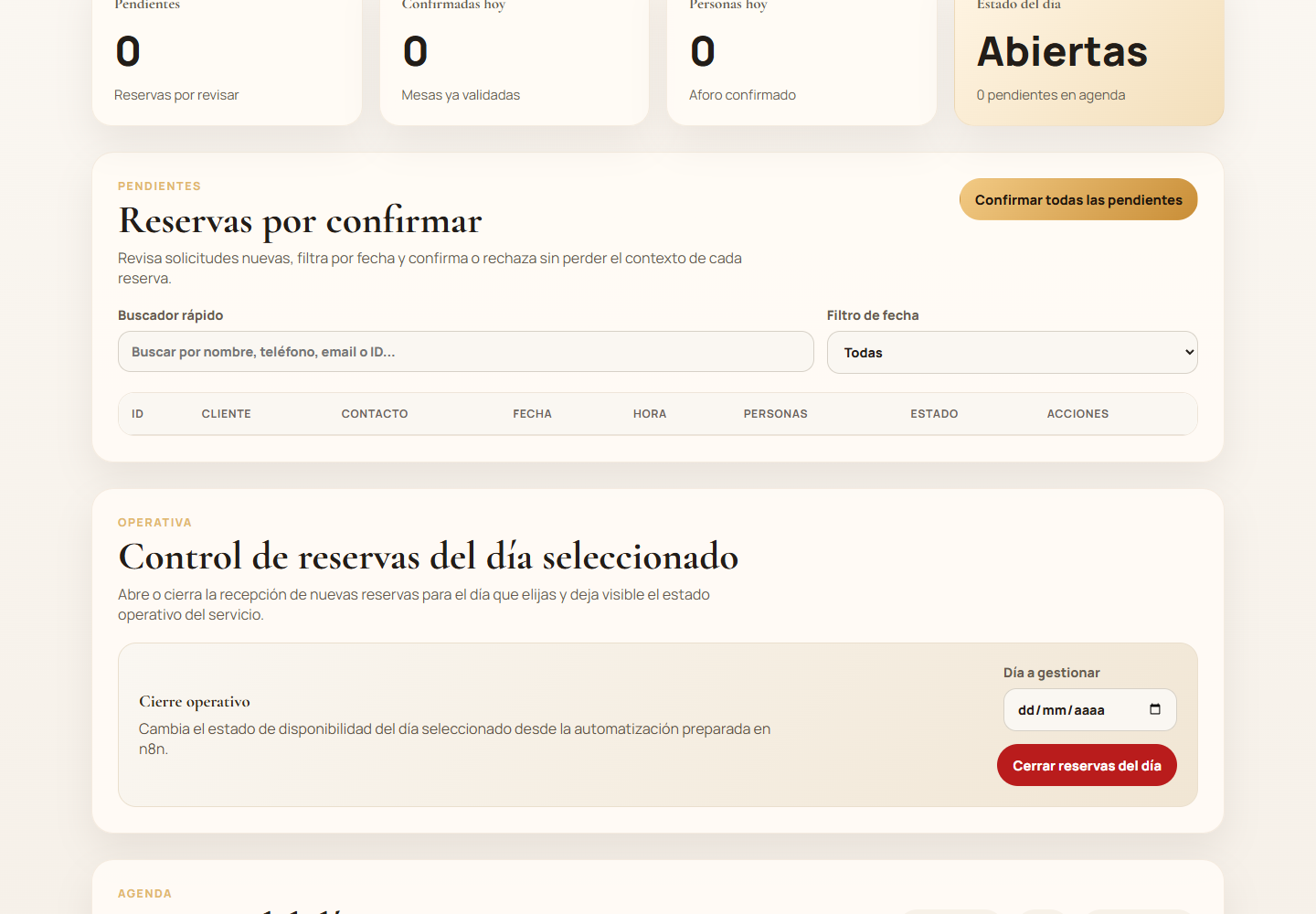1316x914 pixels.
Task: Click the 'Cambia el estado de disponibilidad' paragraph
Action: pyautogui.click(x=454, y=739)
